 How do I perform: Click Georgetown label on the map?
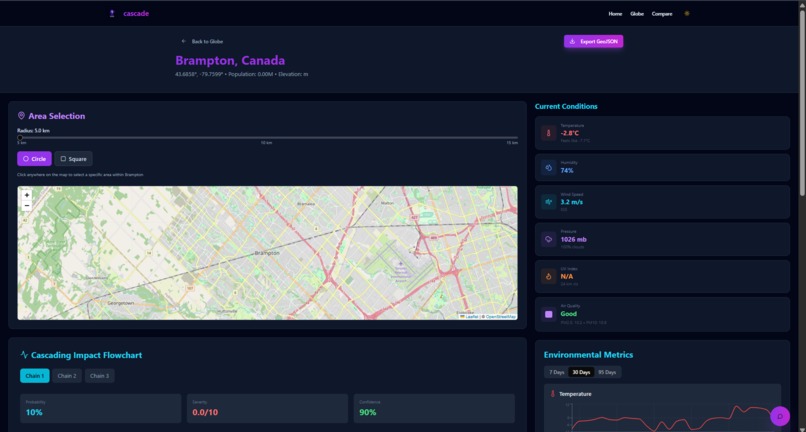[123, 303]
